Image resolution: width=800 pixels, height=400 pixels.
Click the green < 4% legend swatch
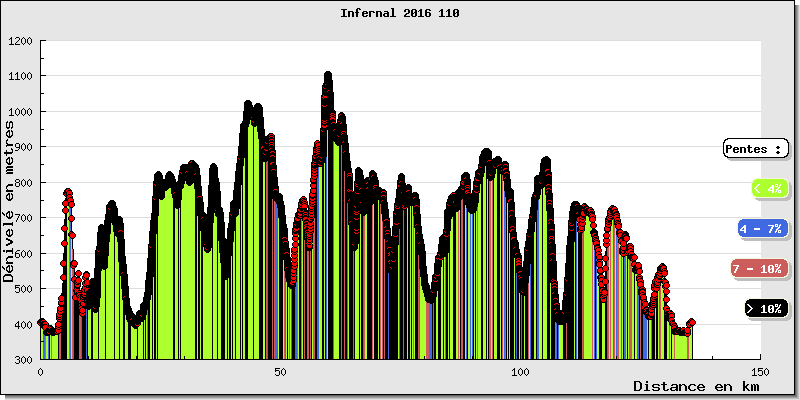(x=767, y=188)
